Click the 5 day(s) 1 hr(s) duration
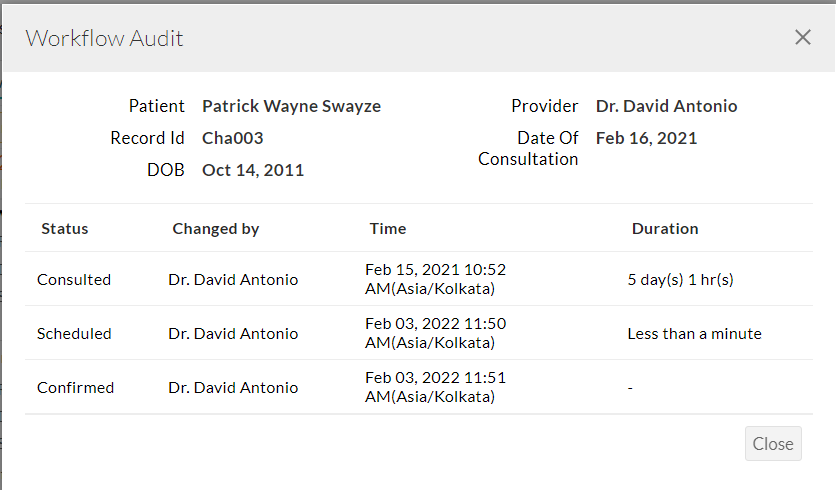 click(x=680, y=280)
